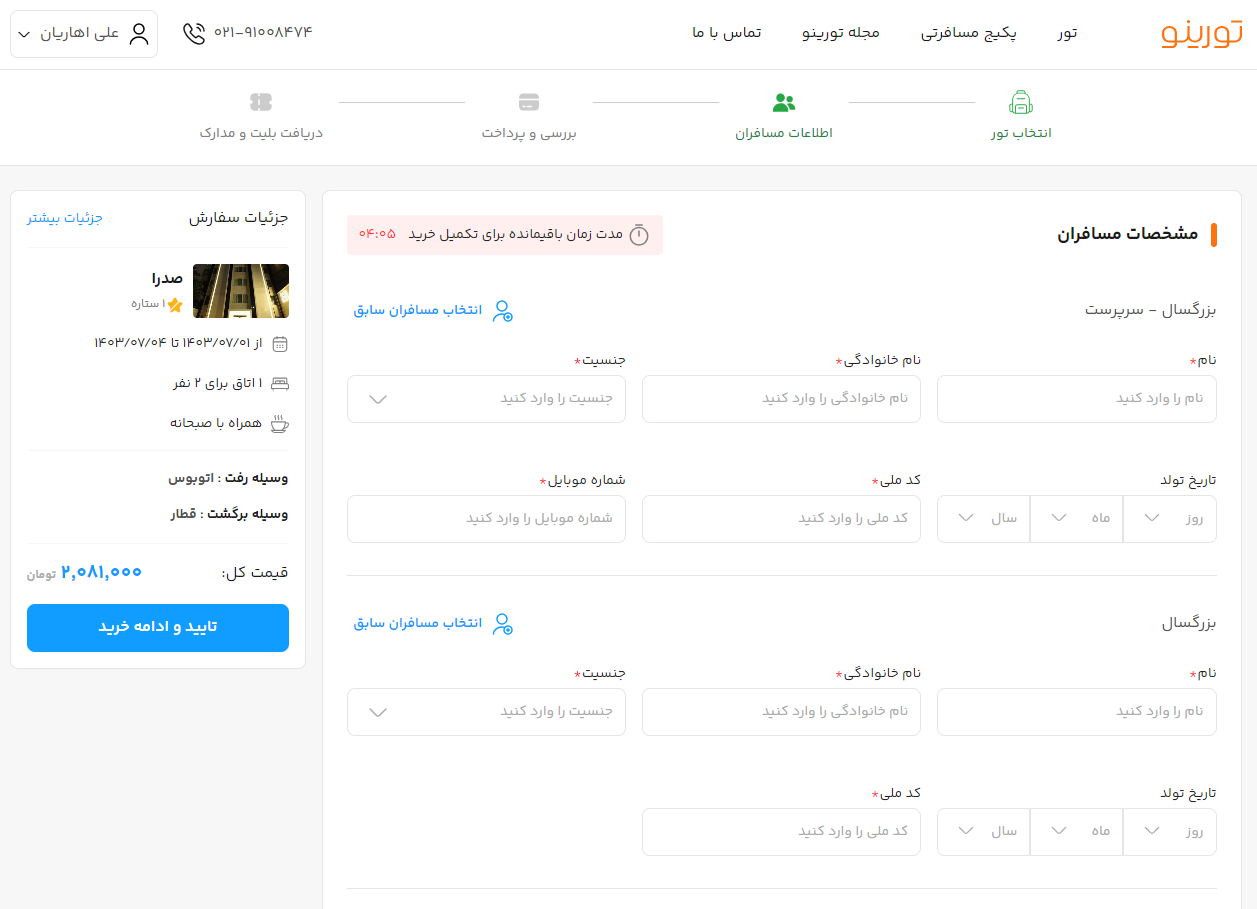Click the Sadra hotel thumbnail image
The image size is (1257, 909).
(240, 291)
